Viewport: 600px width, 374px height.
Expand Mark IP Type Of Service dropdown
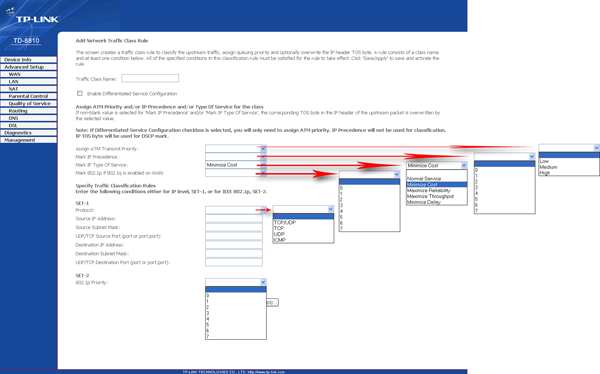(236, 165)
